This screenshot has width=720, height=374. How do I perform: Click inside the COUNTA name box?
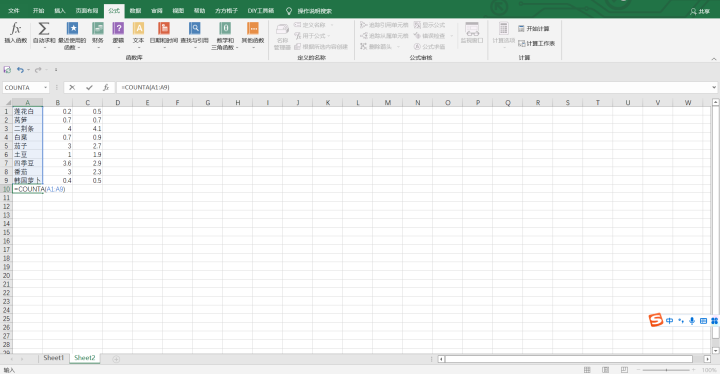pyautogui.click(x=23, y=87)
